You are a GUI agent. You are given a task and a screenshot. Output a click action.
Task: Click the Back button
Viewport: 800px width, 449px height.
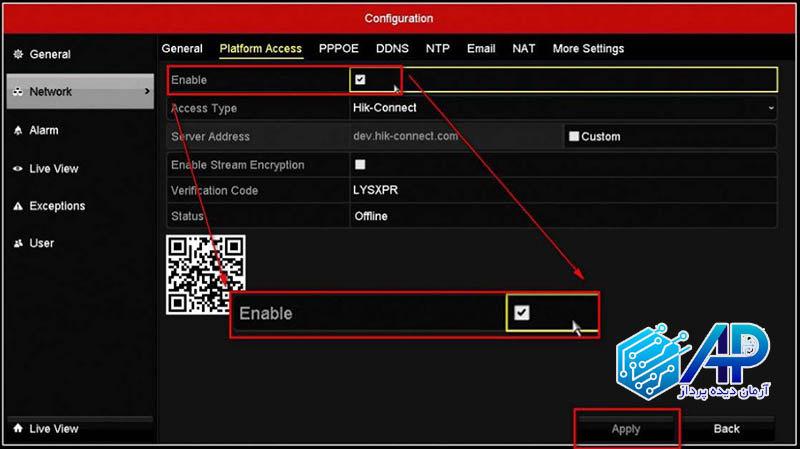click(727, 429)
